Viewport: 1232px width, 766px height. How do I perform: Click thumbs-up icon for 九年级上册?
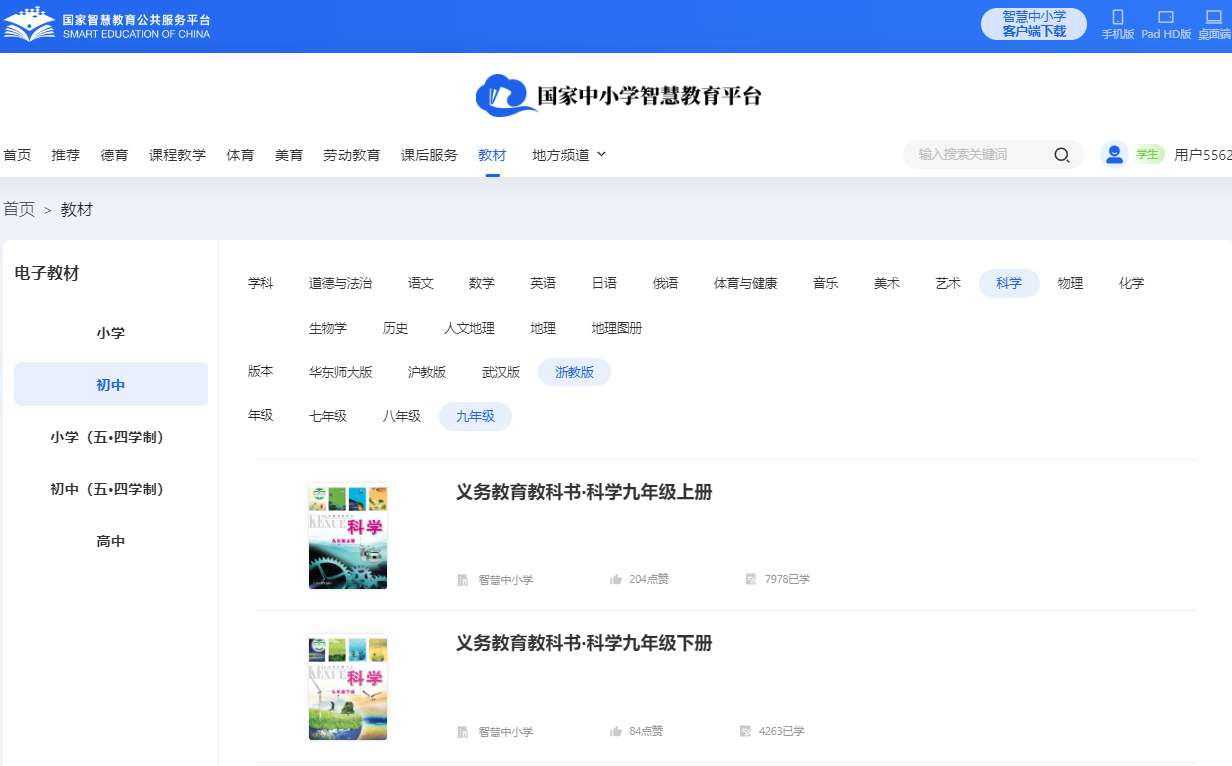coord(616,579)
